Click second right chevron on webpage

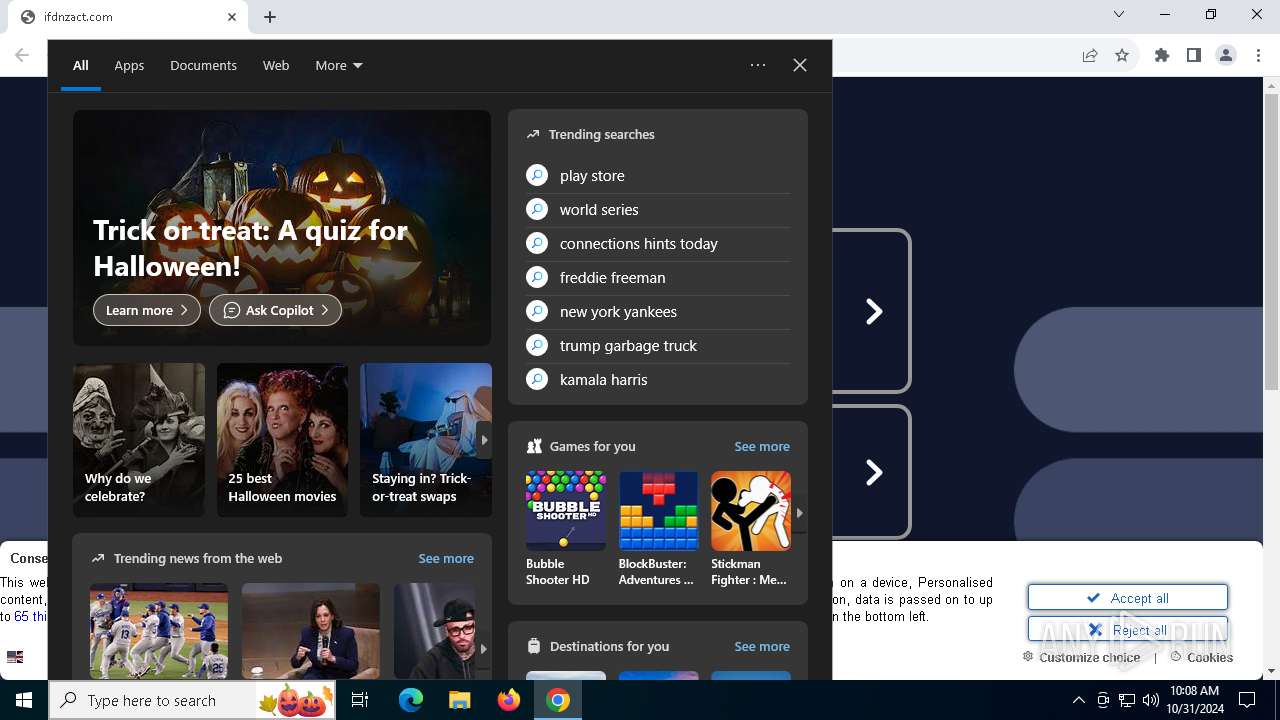(x=873, y=472)
